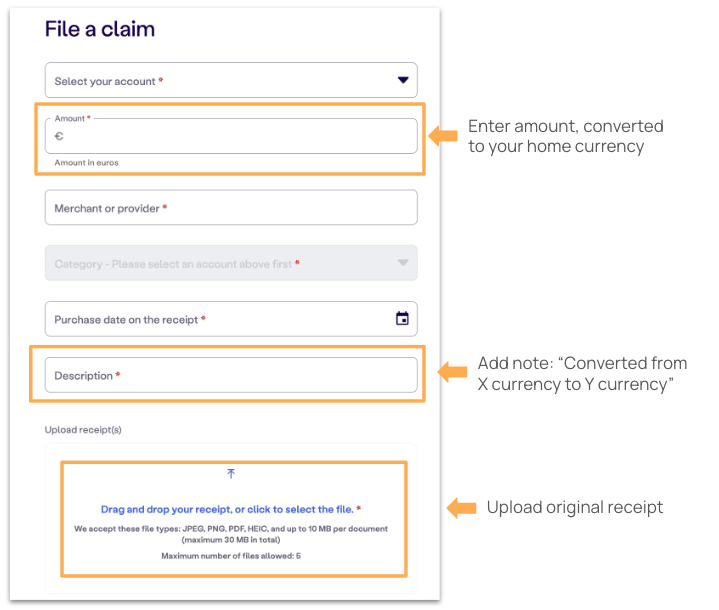
Task: Expand the account dropdown arrow
Action: [x=403, y=80]
